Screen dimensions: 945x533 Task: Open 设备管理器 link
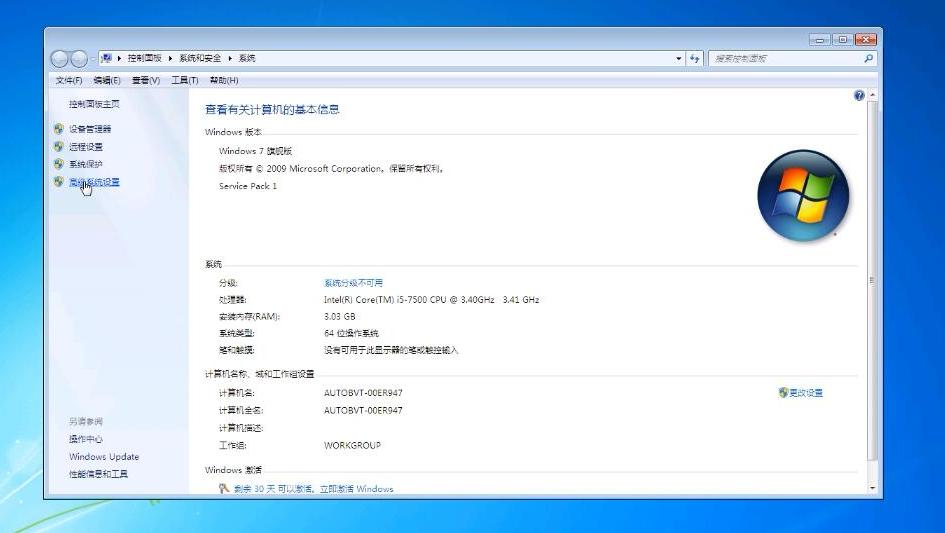click(x=90, y=128)
